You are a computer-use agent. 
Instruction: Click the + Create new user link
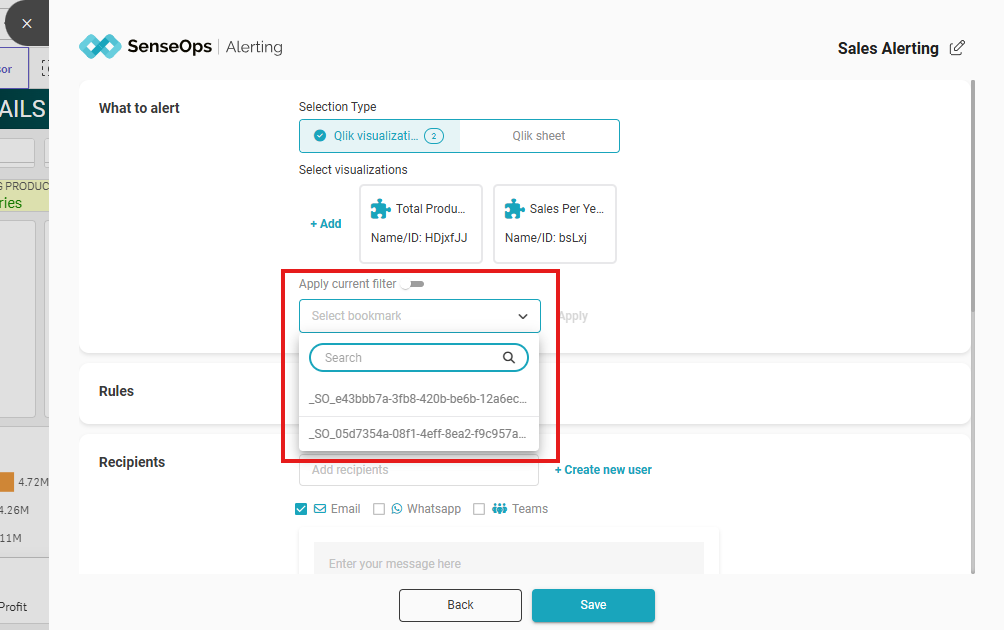603,470
